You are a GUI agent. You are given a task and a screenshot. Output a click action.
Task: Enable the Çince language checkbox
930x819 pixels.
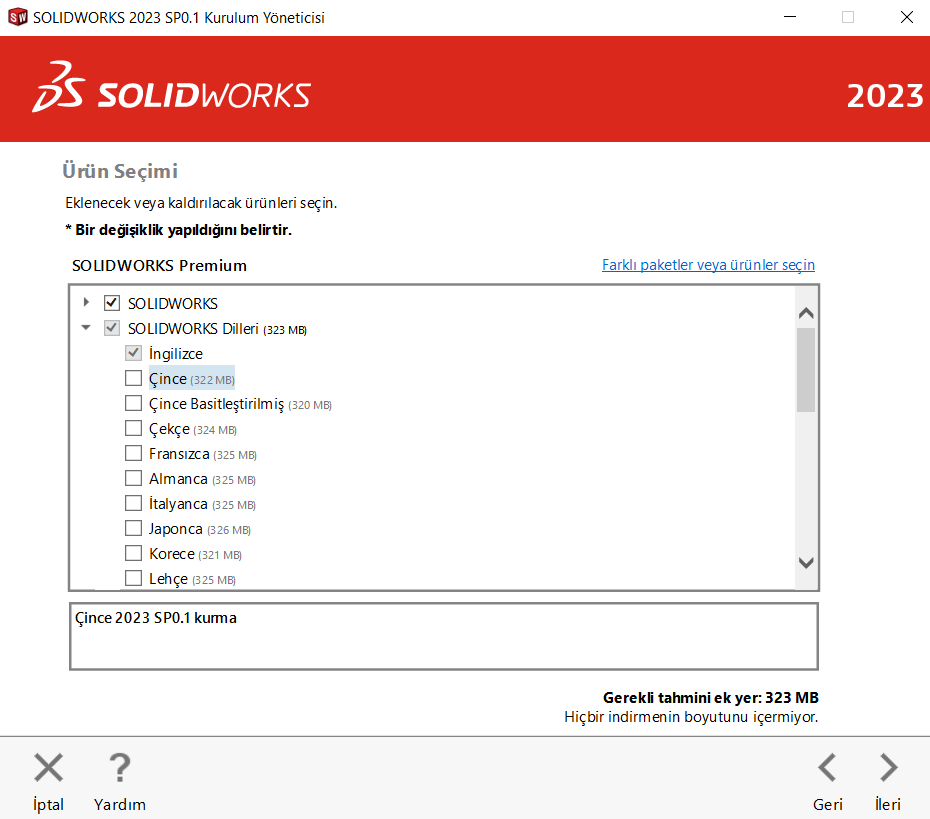(x=133, y=378)
